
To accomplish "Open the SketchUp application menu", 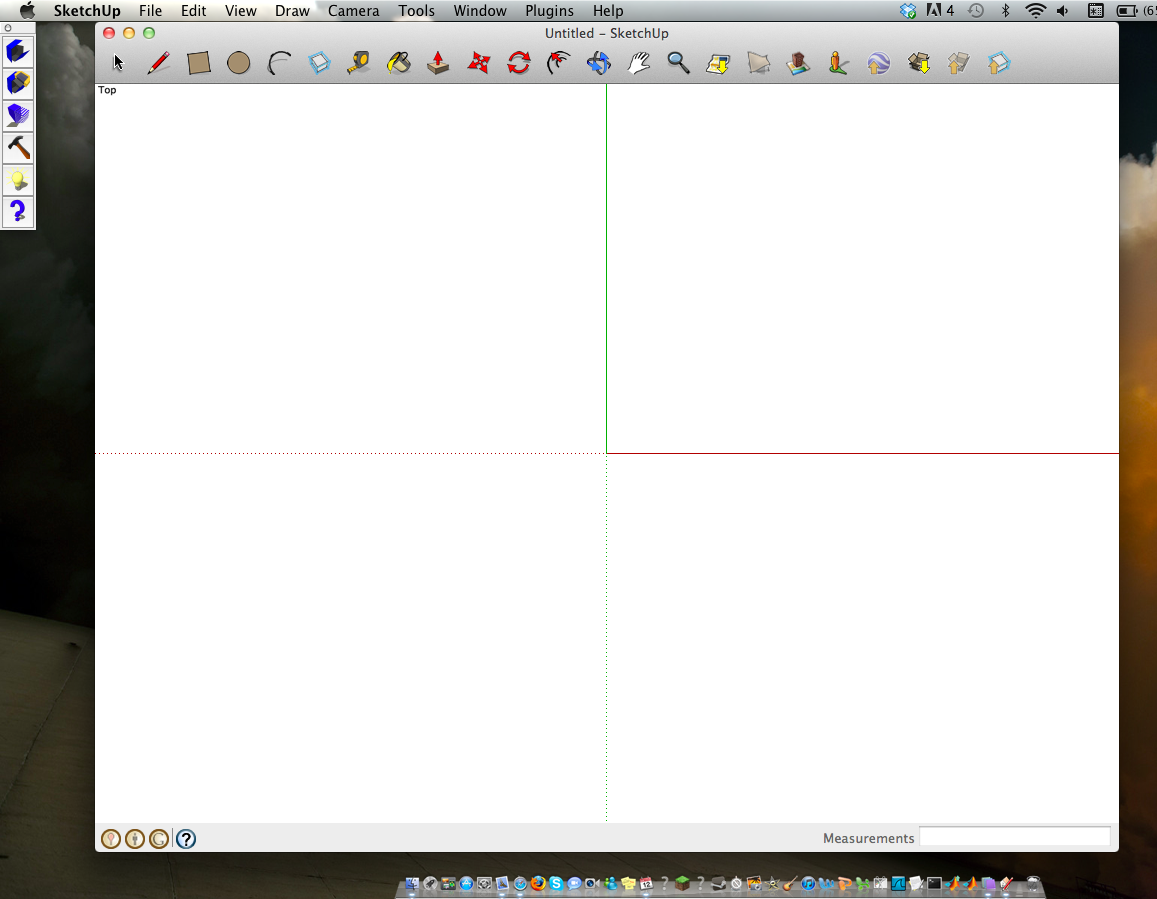I will click(x=87, y=11).
